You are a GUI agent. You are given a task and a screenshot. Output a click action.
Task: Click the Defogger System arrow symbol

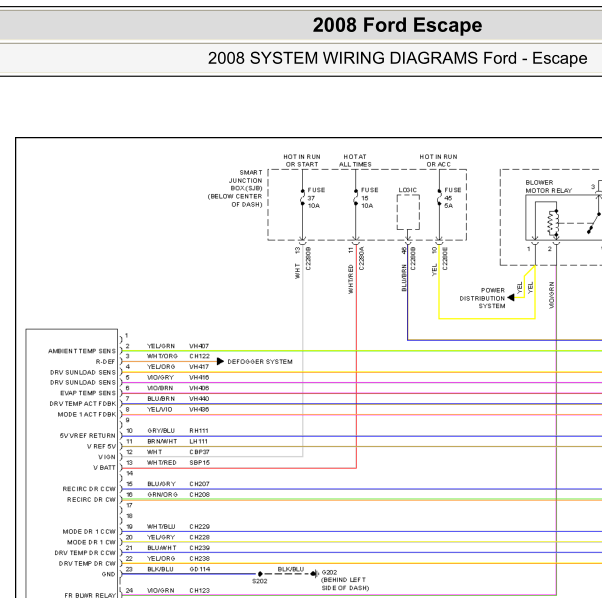click(220, 362)
